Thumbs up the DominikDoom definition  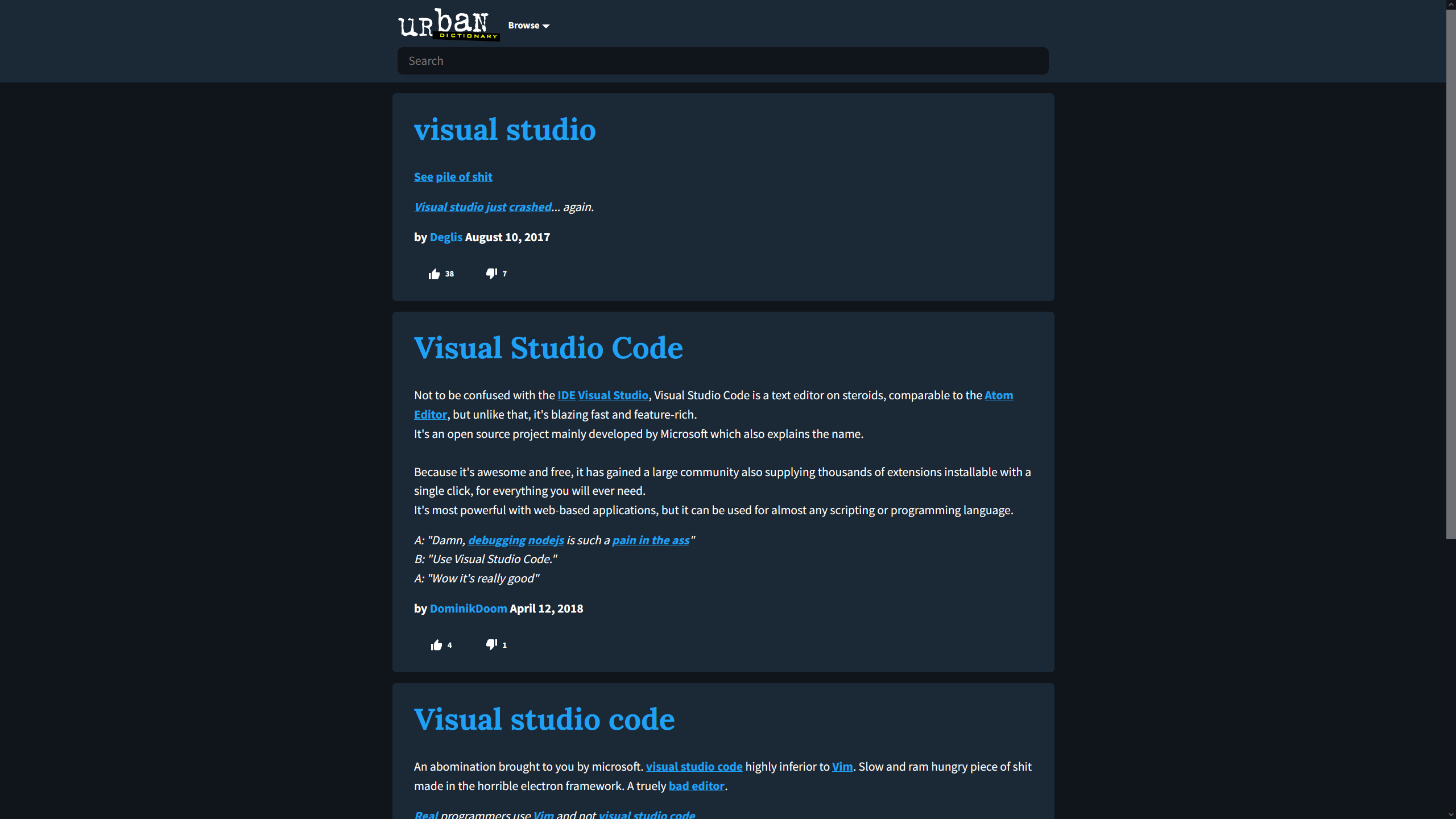coord(436,645)
